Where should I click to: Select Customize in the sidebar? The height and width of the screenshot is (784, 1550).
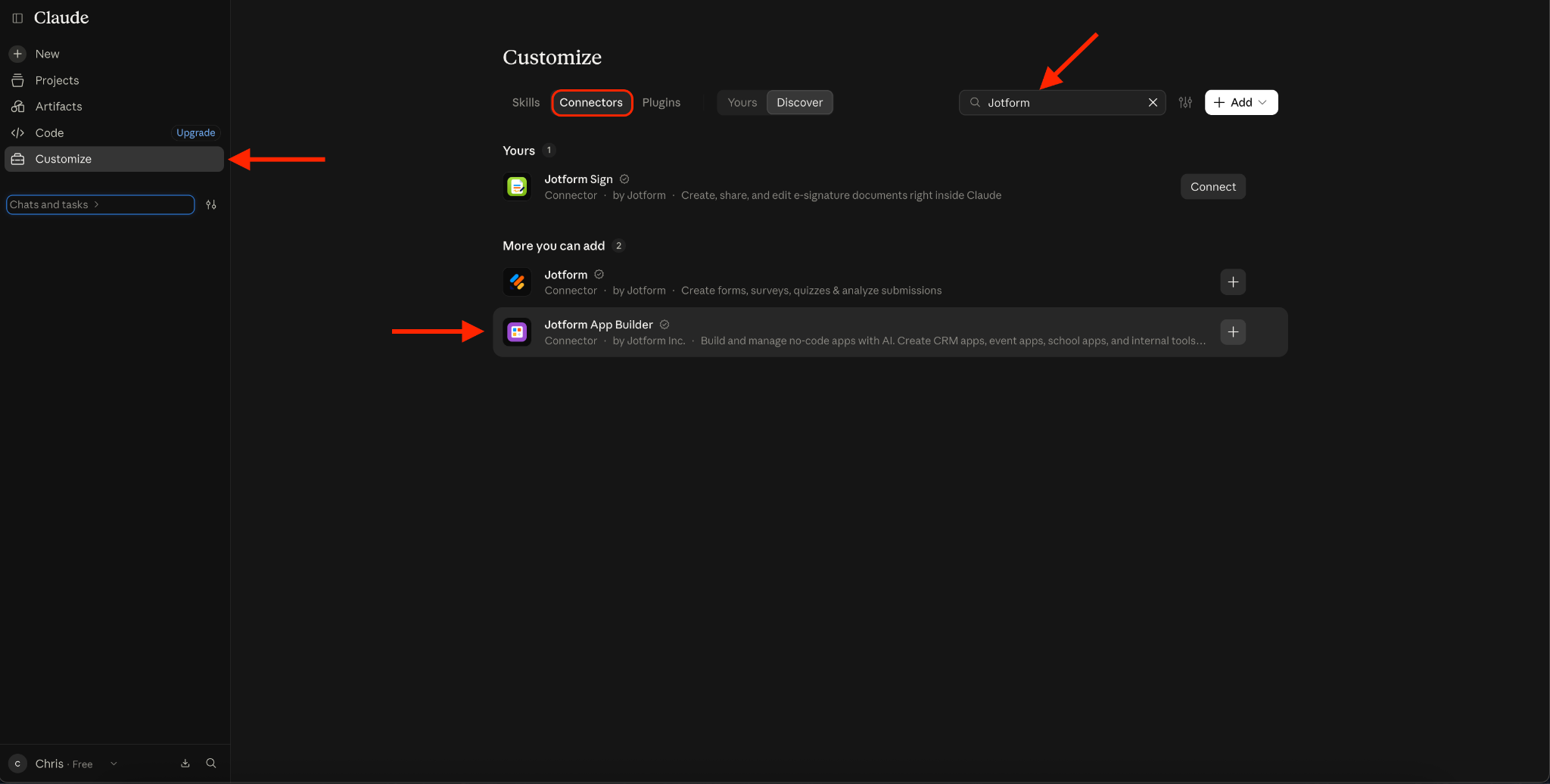114,159
